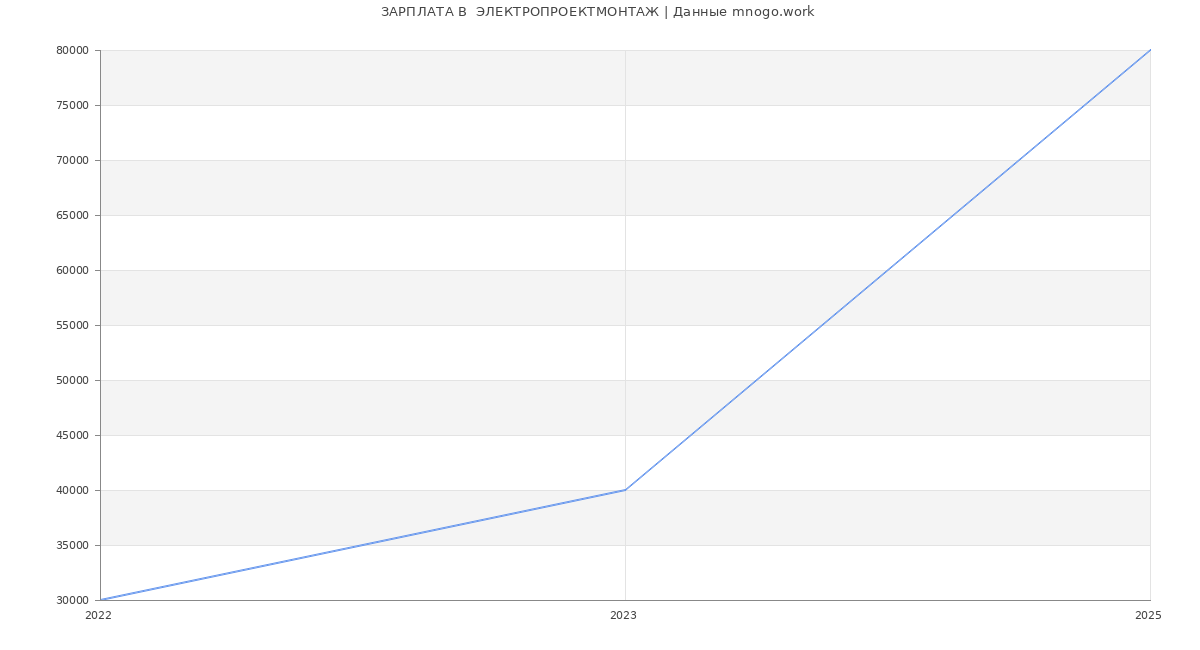This screenshot has height=650, width=1200.
Task: Click the line segment between 2022 and 2023
Action: (x=363, y=545)
